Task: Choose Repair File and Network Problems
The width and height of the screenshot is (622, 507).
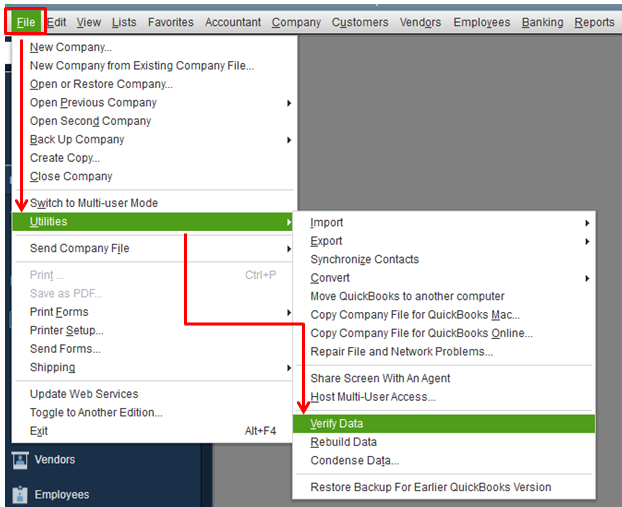Action: coord(444,351)
